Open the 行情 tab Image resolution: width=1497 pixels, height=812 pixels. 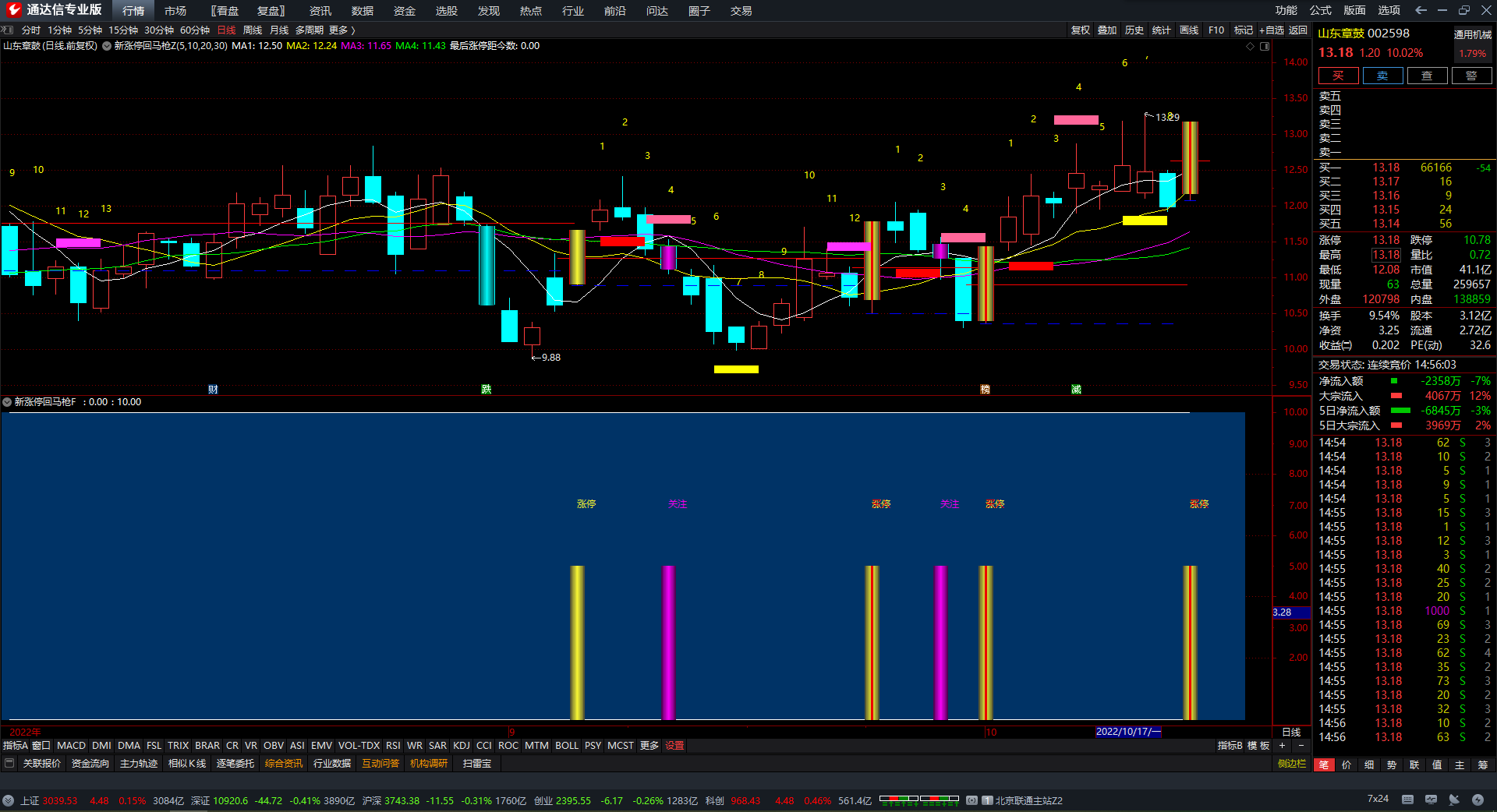pyautogui.click(x=133, y=10)
